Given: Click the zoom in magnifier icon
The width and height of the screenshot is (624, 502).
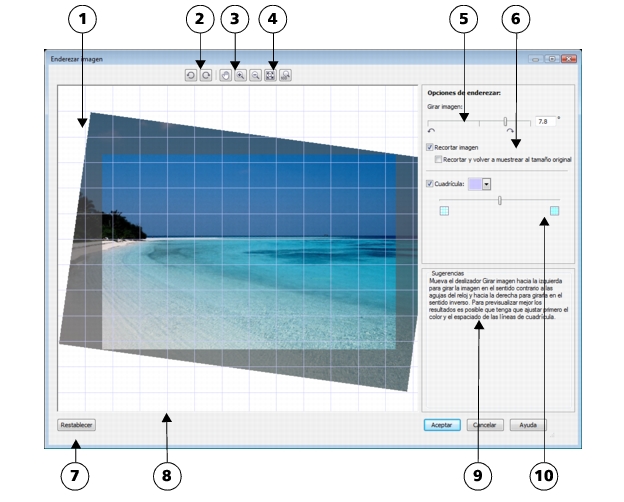Looking at the screenshot, I should pos(240,75).
